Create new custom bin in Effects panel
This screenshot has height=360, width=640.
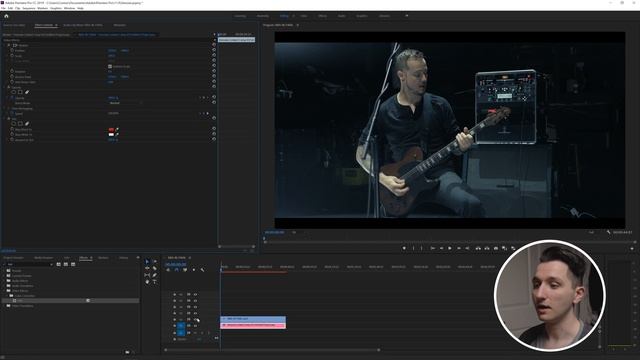pyautogui.click(x=127, y=352)
